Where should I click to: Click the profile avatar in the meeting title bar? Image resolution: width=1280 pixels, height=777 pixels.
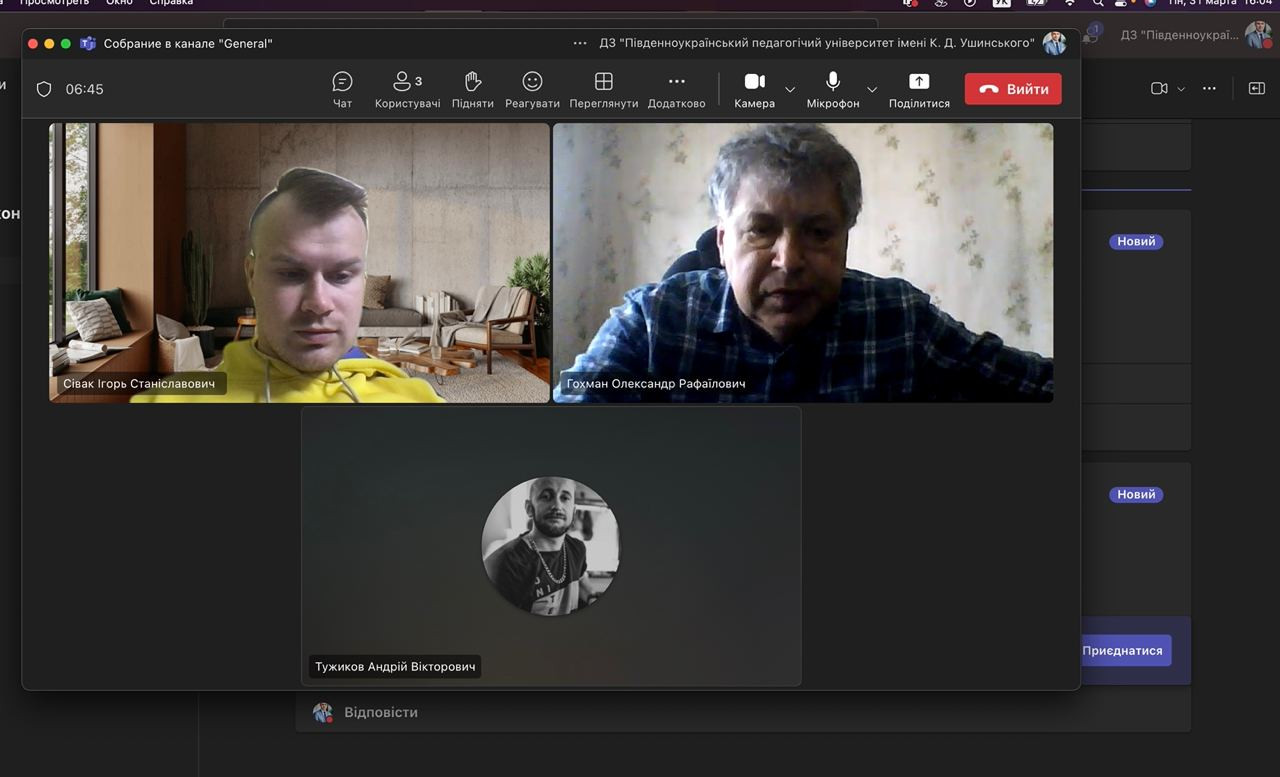pyautogui.click(x=1054, y=43)
